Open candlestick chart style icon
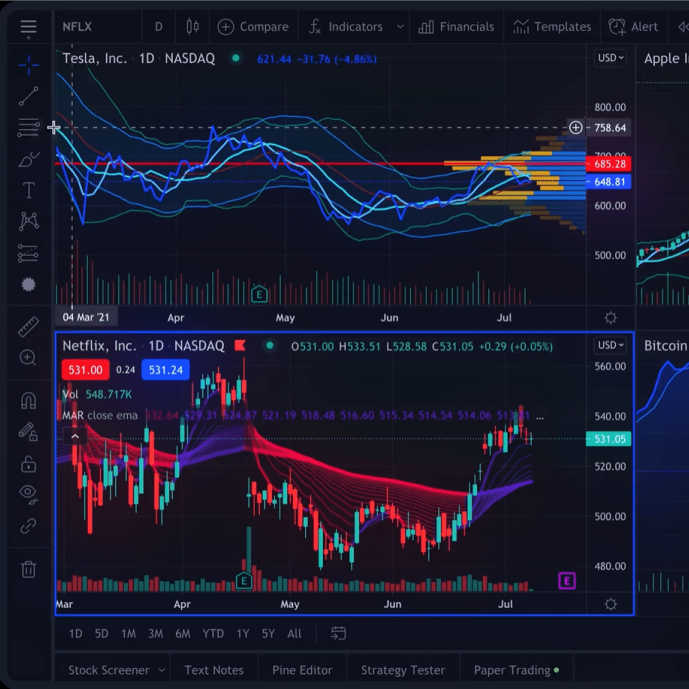 click(x=192, y=27)
